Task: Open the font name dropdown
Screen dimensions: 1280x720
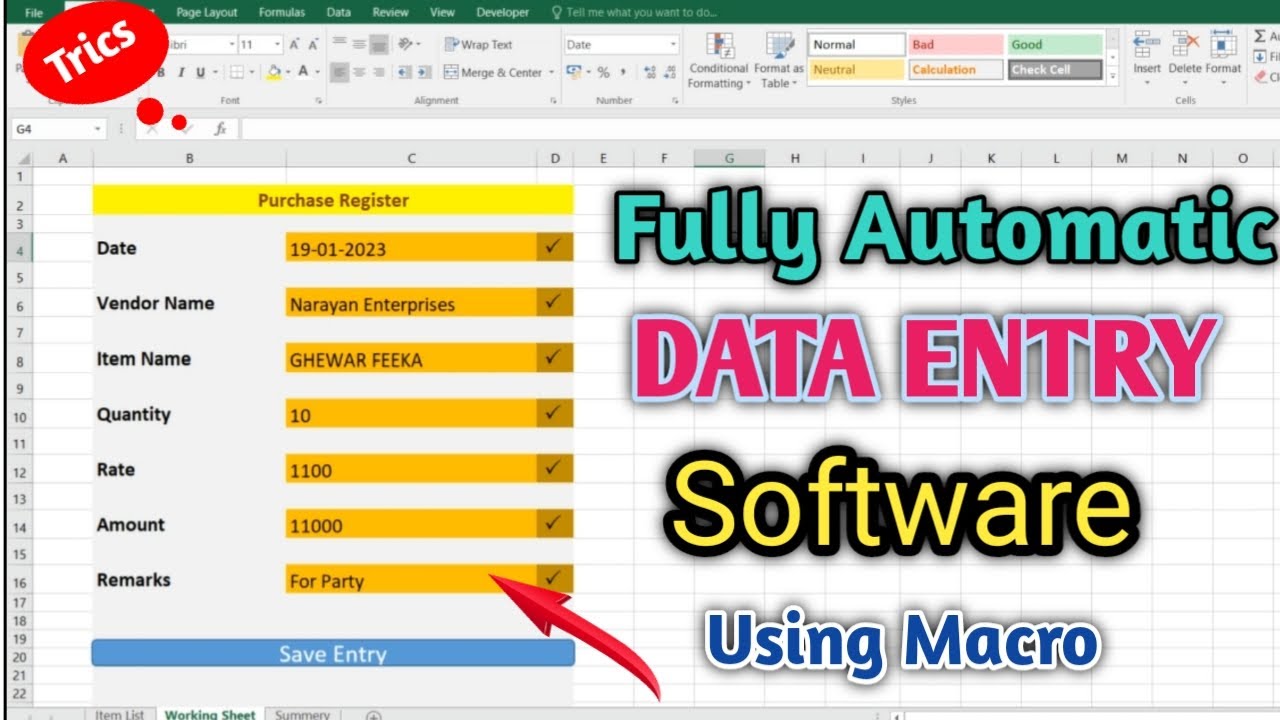Action: pyautogui.click(x=232, y=44)
